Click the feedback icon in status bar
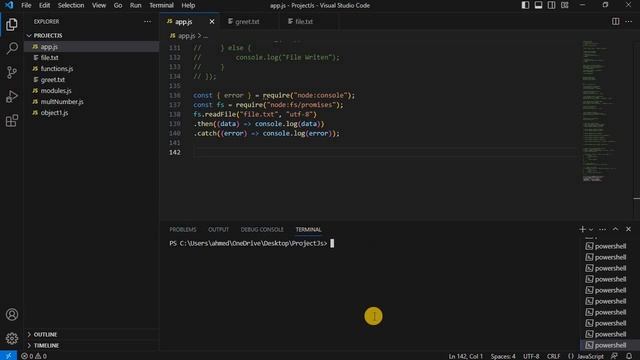This screenshot has height=360, width=640. 614,356
